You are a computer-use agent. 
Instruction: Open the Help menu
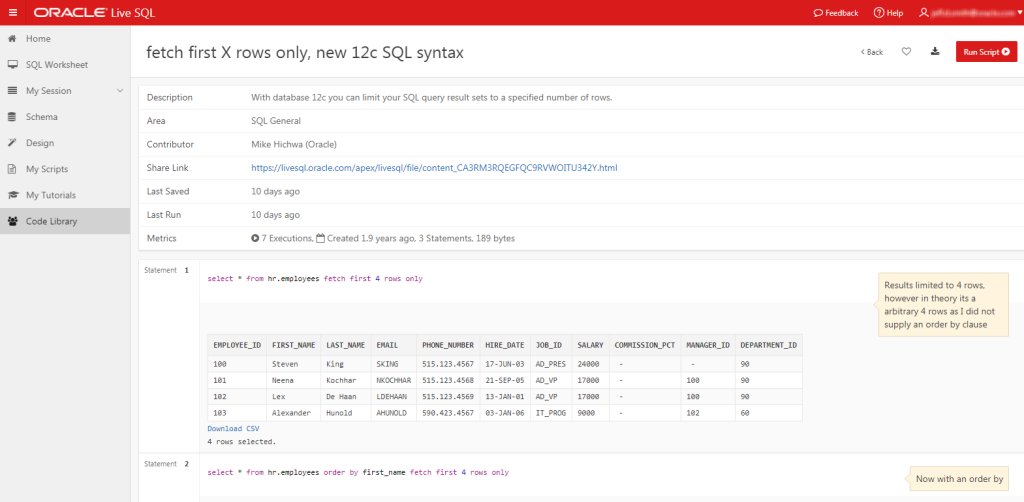889,12
